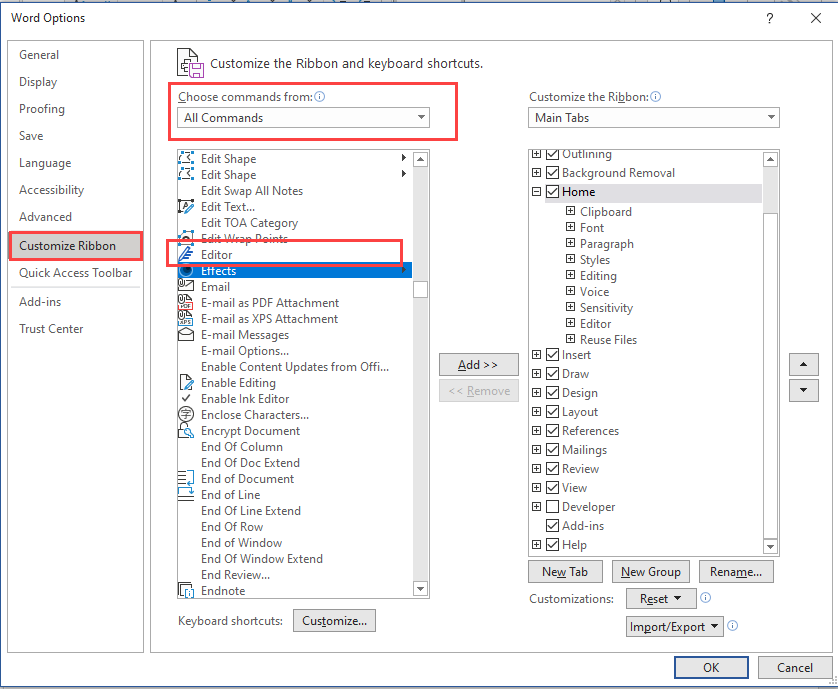This screenshot has width=838, height=689.
Task: Expand the Paragraph group
Action: (570, 243)
